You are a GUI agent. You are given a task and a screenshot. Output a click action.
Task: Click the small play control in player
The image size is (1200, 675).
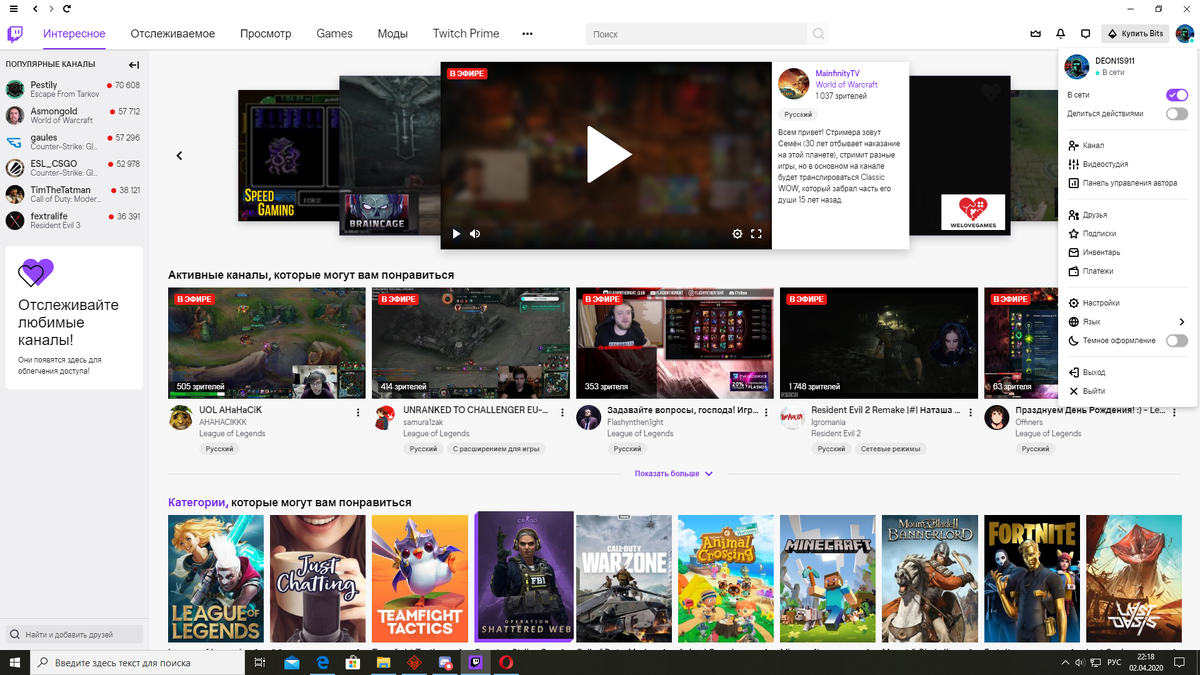[456, 234]
